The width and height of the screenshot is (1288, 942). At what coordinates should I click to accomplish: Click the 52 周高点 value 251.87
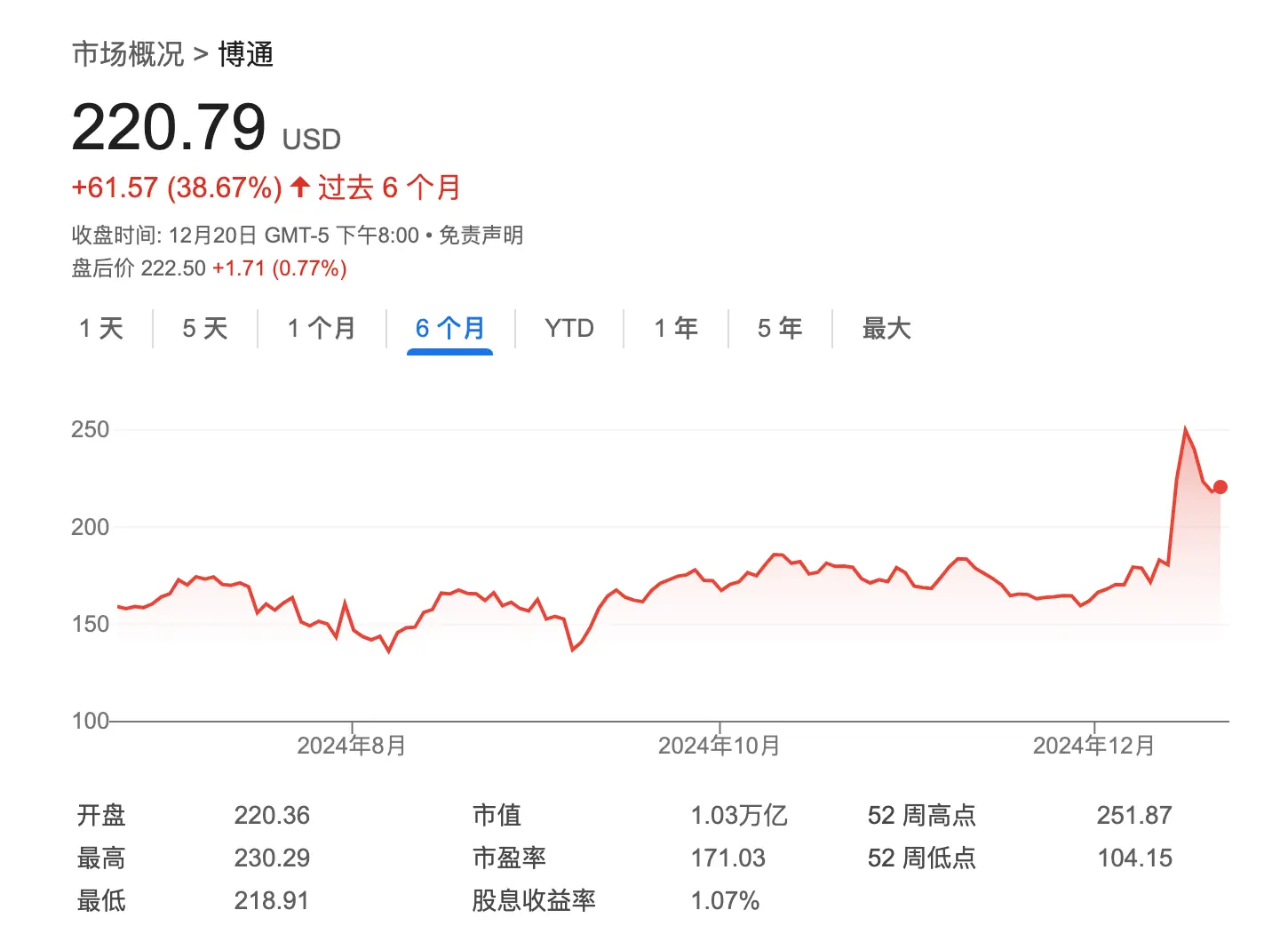(1134, 815)
